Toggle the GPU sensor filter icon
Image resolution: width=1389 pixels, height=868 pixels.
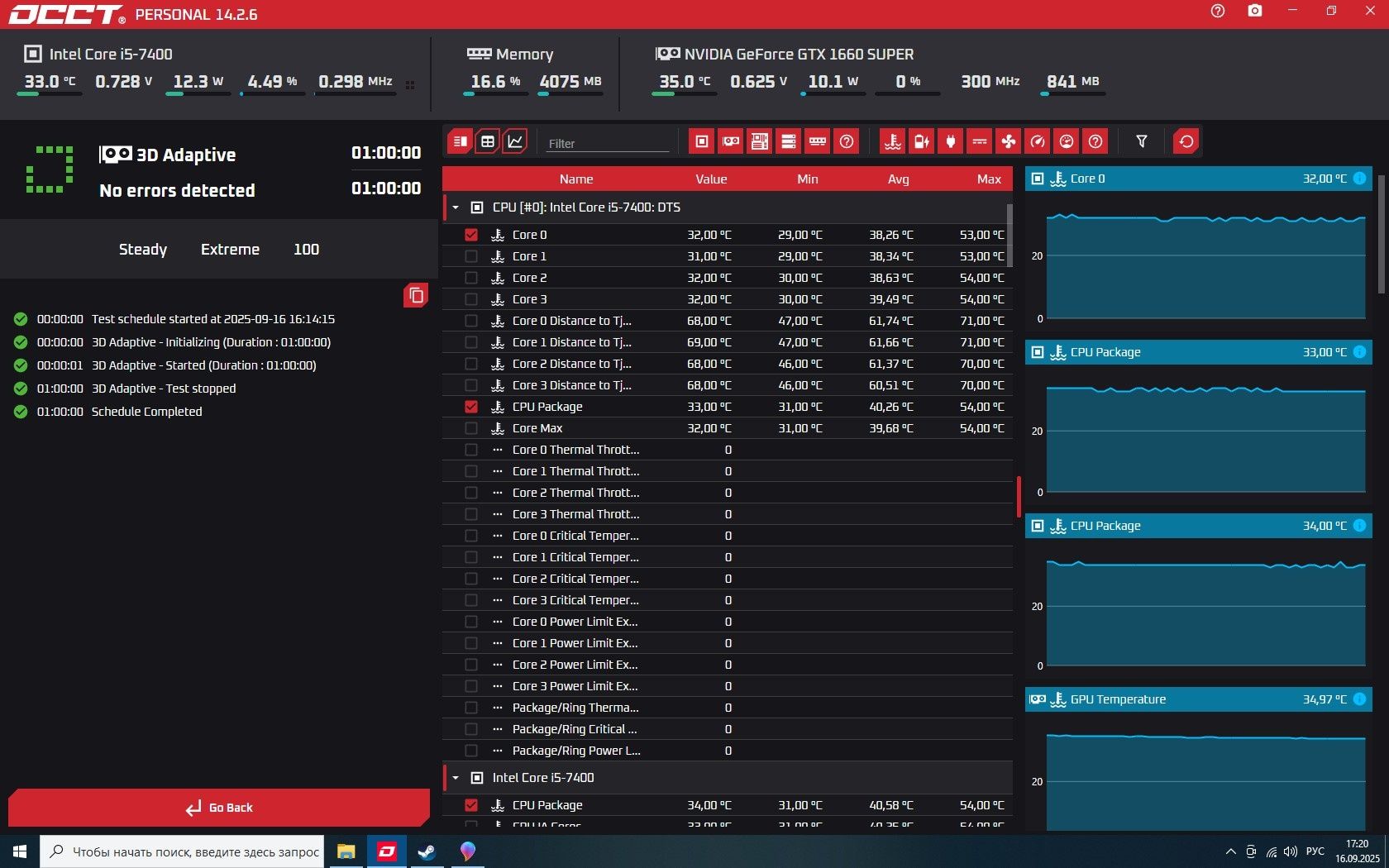(x=731, y=141)
